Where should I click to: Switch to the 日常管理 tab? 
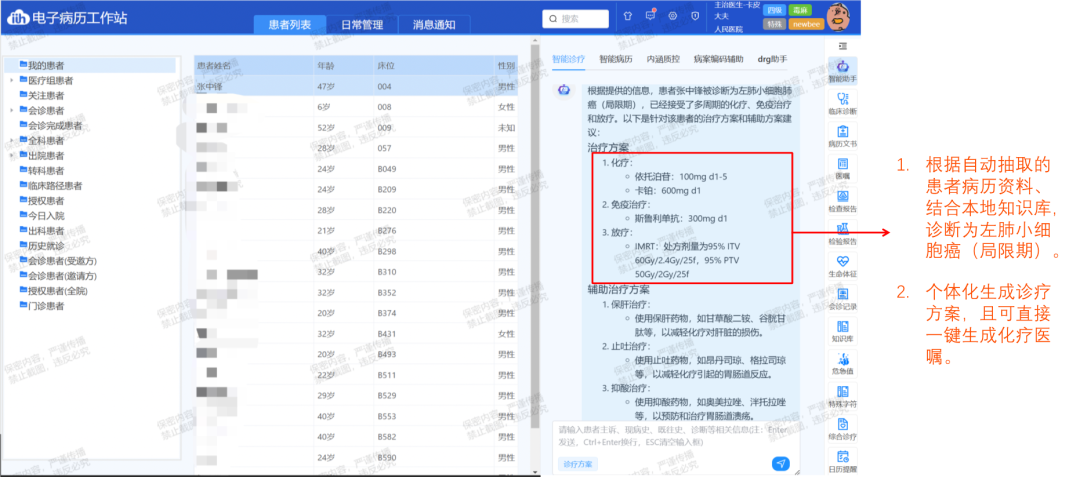coord(362,25)
